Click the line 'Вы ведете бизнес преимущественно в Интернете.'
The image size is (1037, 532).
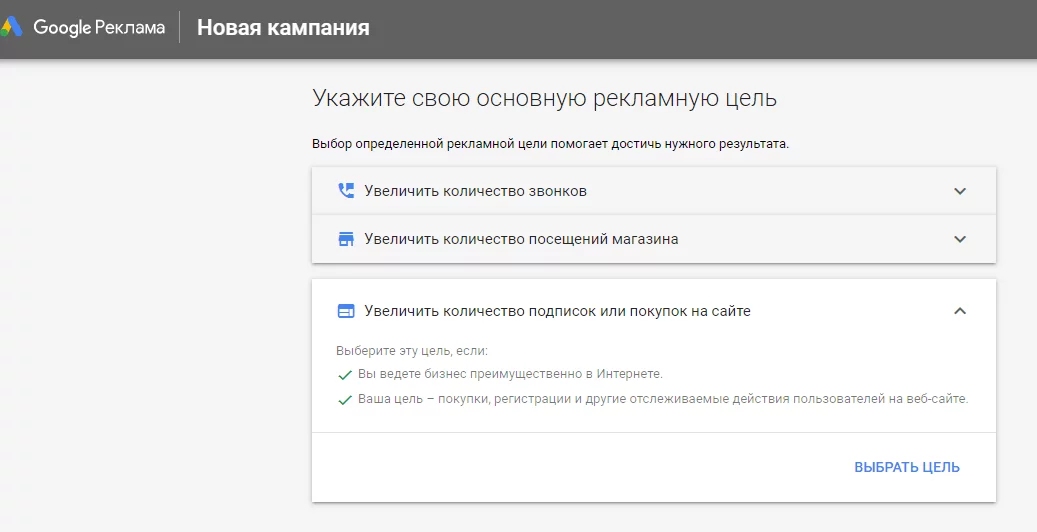(x=510, y=374)
